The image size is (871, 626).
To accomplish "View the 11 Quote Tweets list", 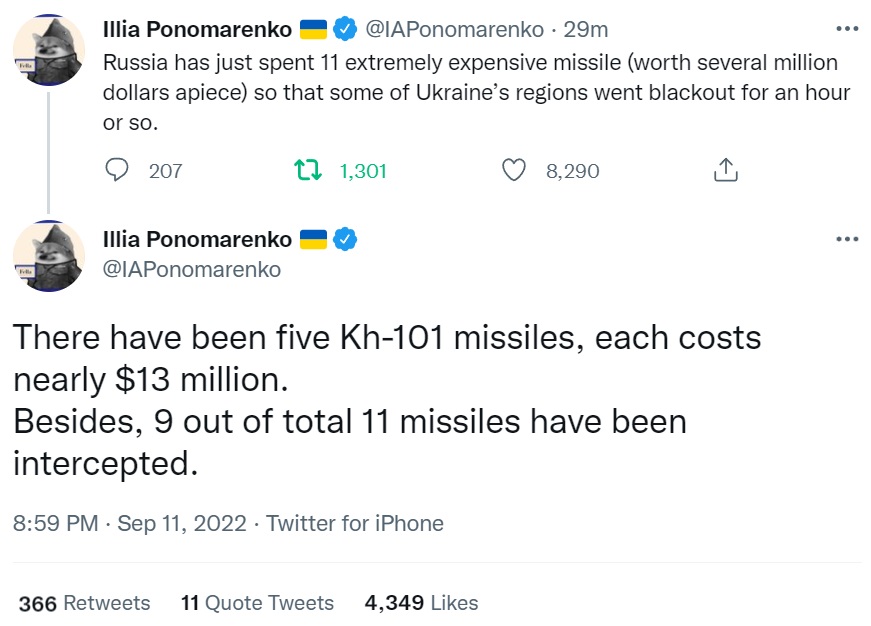I will [x=257, y=603].
